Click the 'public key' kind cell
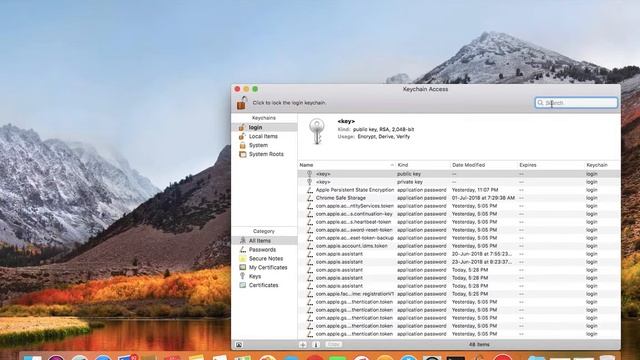640x360 pixels. click(x=409, y=174)
